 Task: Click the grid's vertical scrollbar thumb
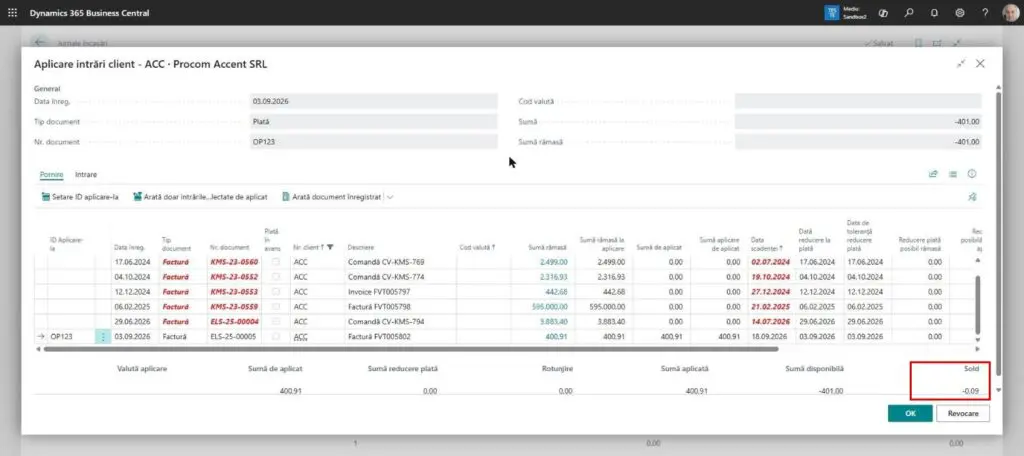click(978, 304)
